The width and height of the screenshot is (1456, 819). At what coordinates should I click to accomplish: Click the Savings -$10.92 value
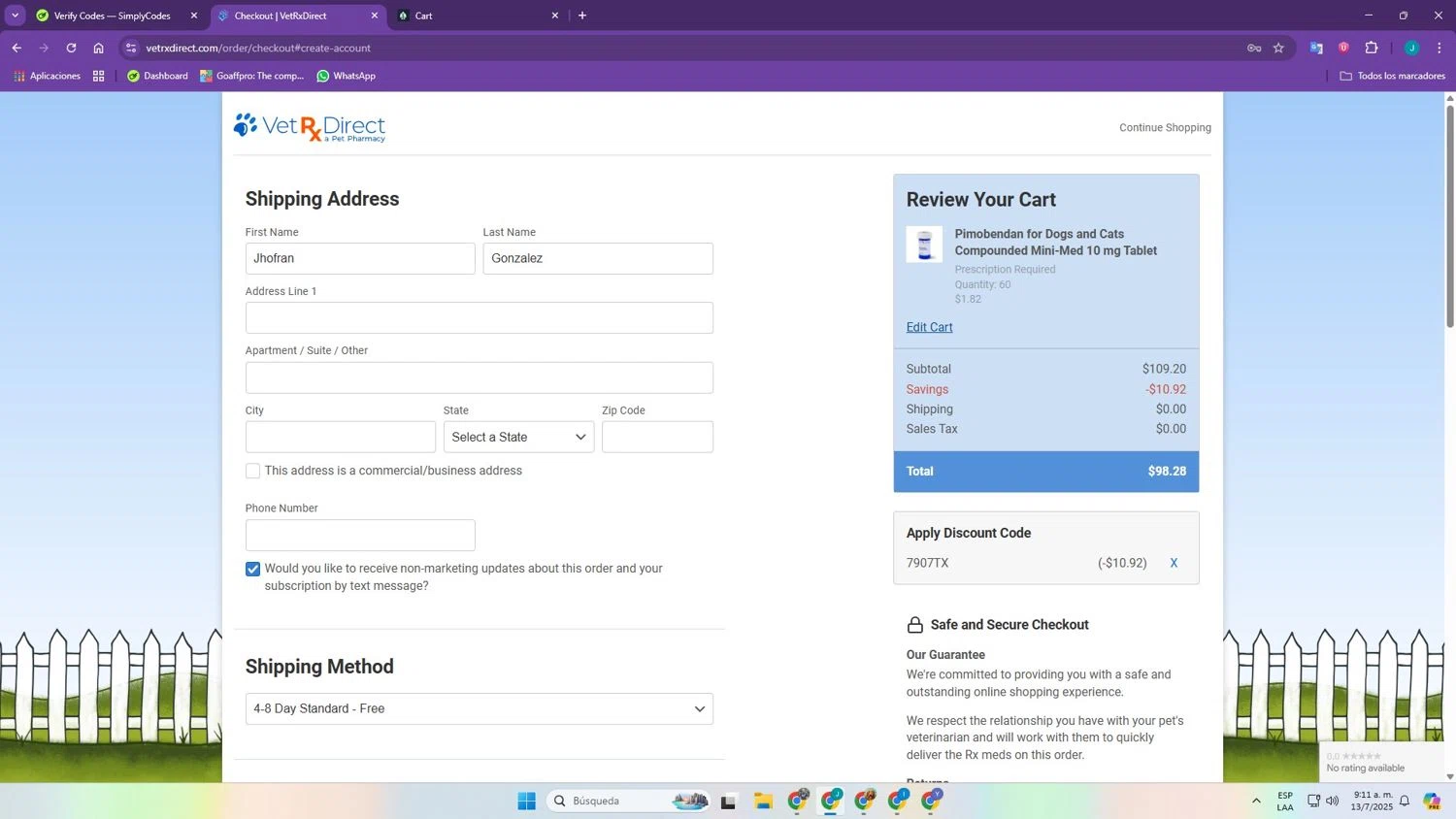[1166, 389]
